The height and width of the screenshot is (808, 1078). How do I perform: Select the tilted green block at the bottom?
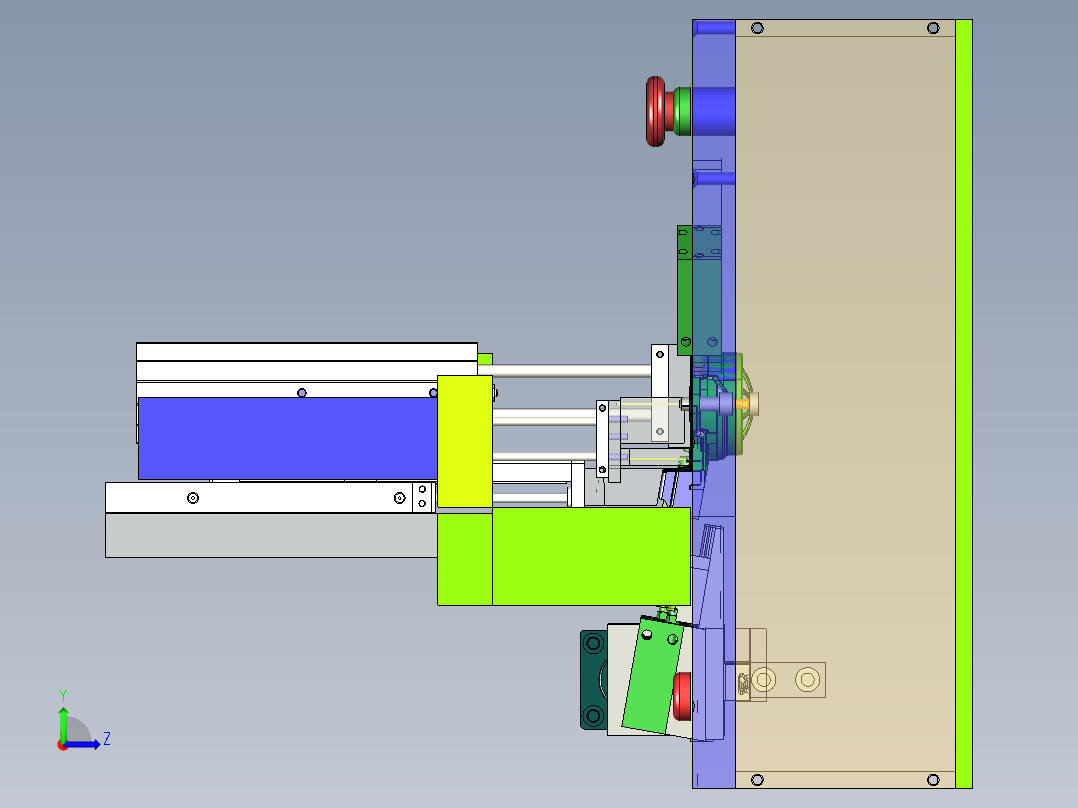pyautogui.click(x=651, y=675)
